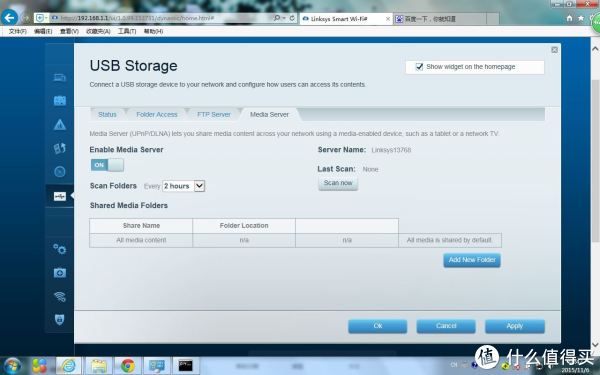
Task: Click the browser Back arrow button
Action: (x=9, y=18)
